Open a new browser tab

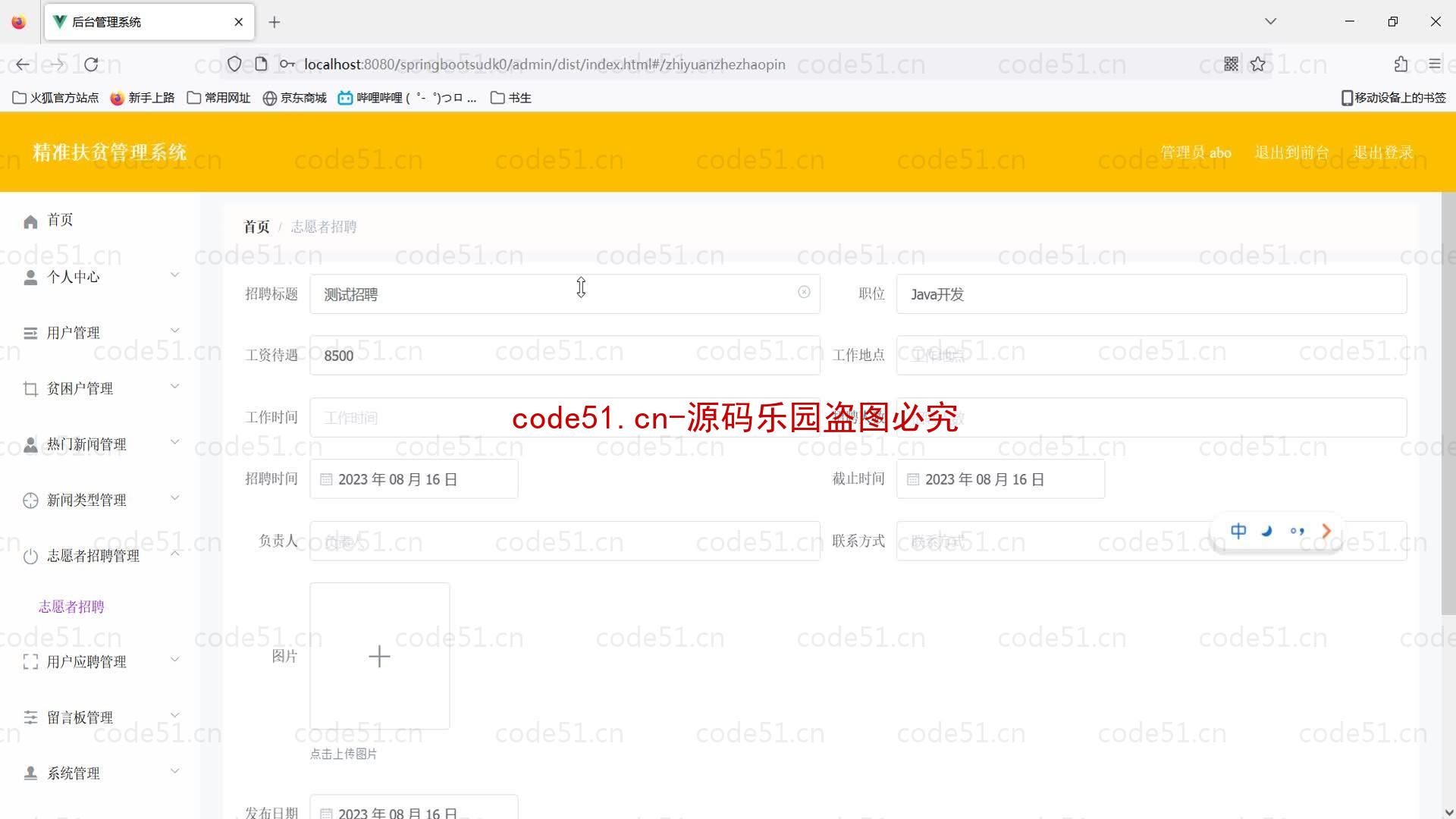pos(275,22)
